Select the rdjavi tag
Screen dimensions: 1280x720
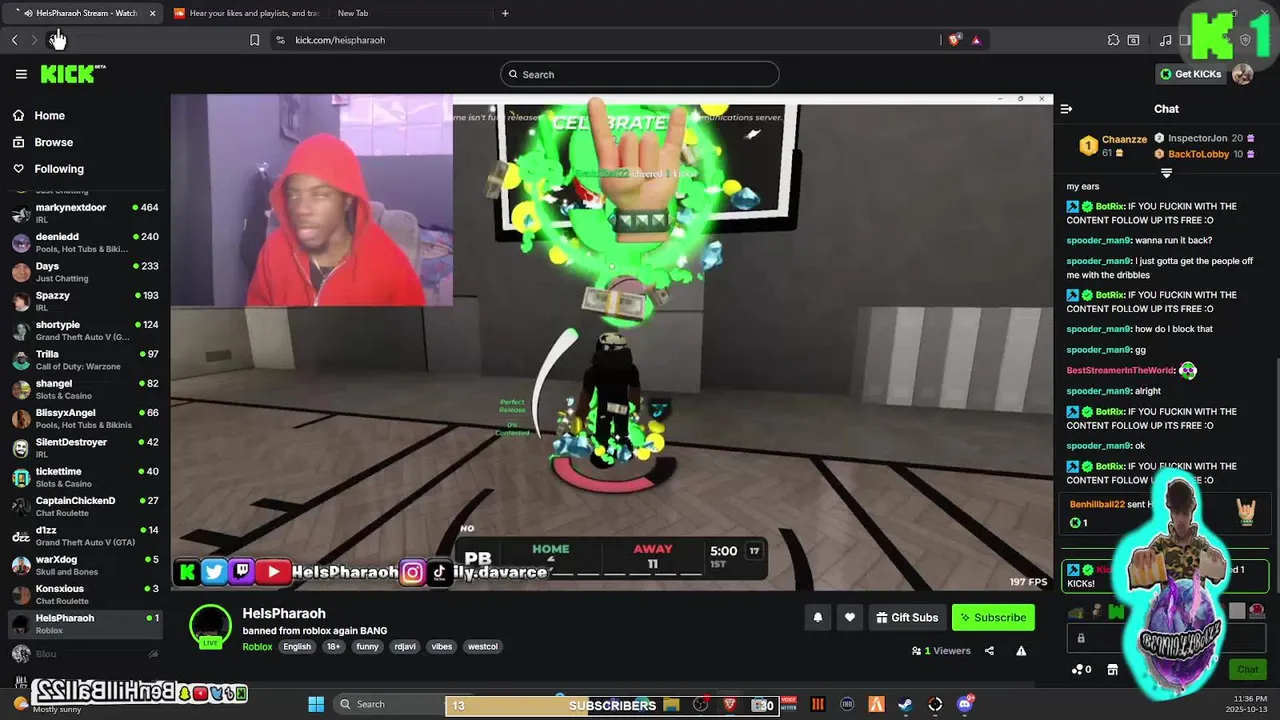point(405,647)
